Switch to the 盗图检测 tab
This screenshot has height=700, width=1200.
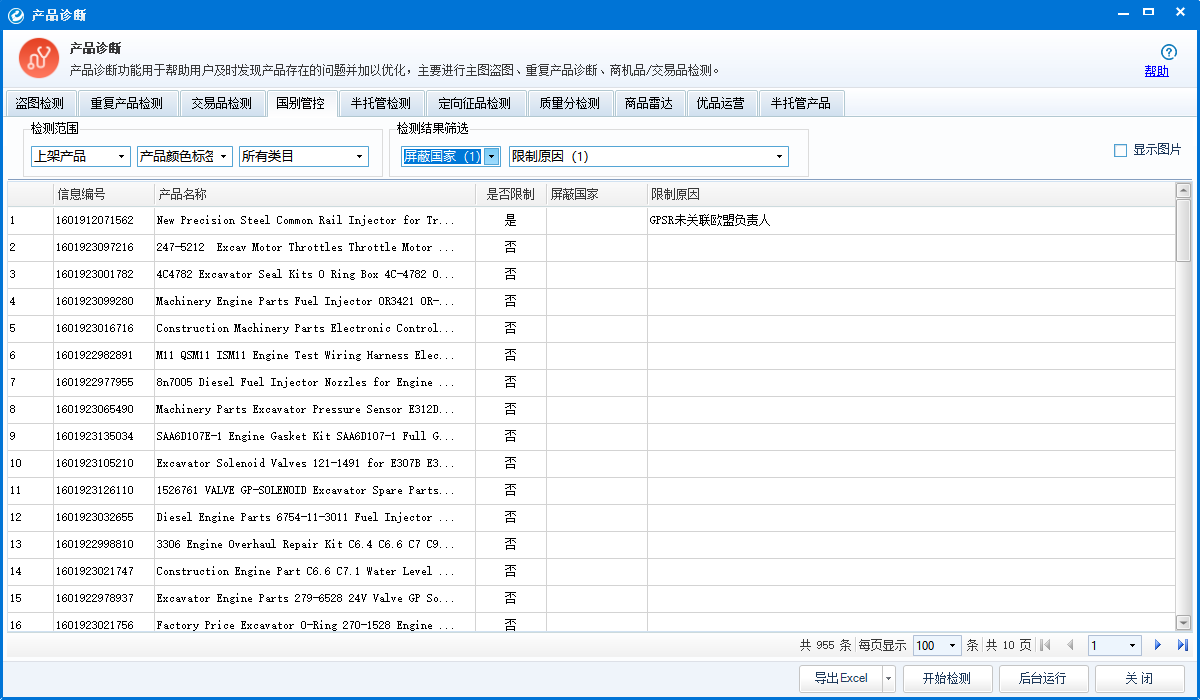[x=40, y=103]
